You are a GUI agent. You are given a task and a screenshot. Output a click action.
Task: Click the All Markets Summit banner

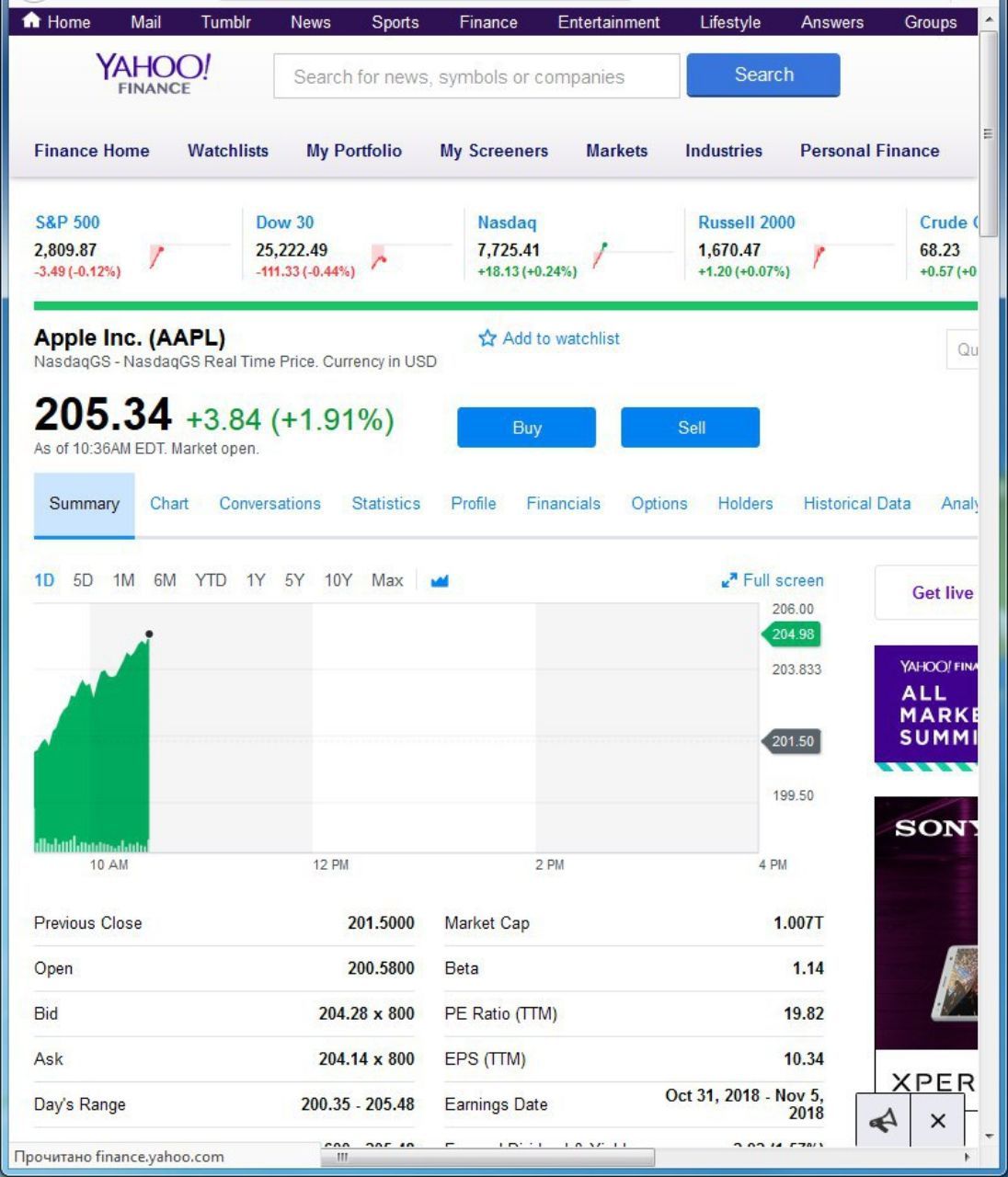pos(925,708)
